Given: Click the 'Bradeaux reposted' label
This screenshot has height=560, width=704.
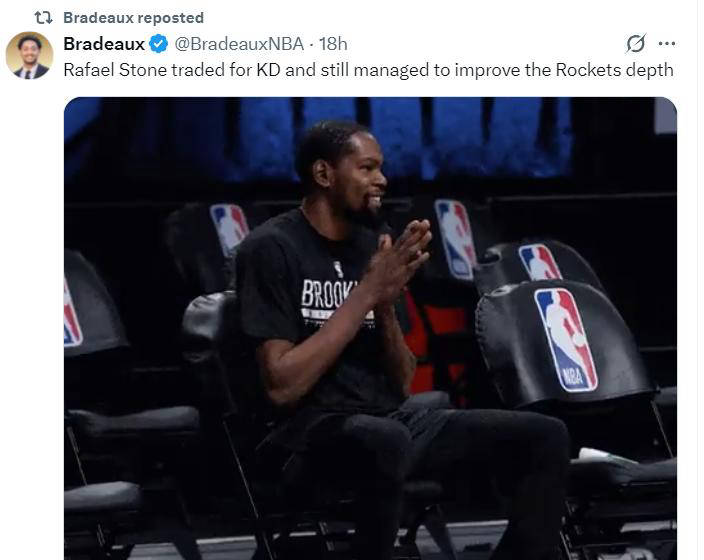Looking at the screenshot, I should (x=133, y=18).
